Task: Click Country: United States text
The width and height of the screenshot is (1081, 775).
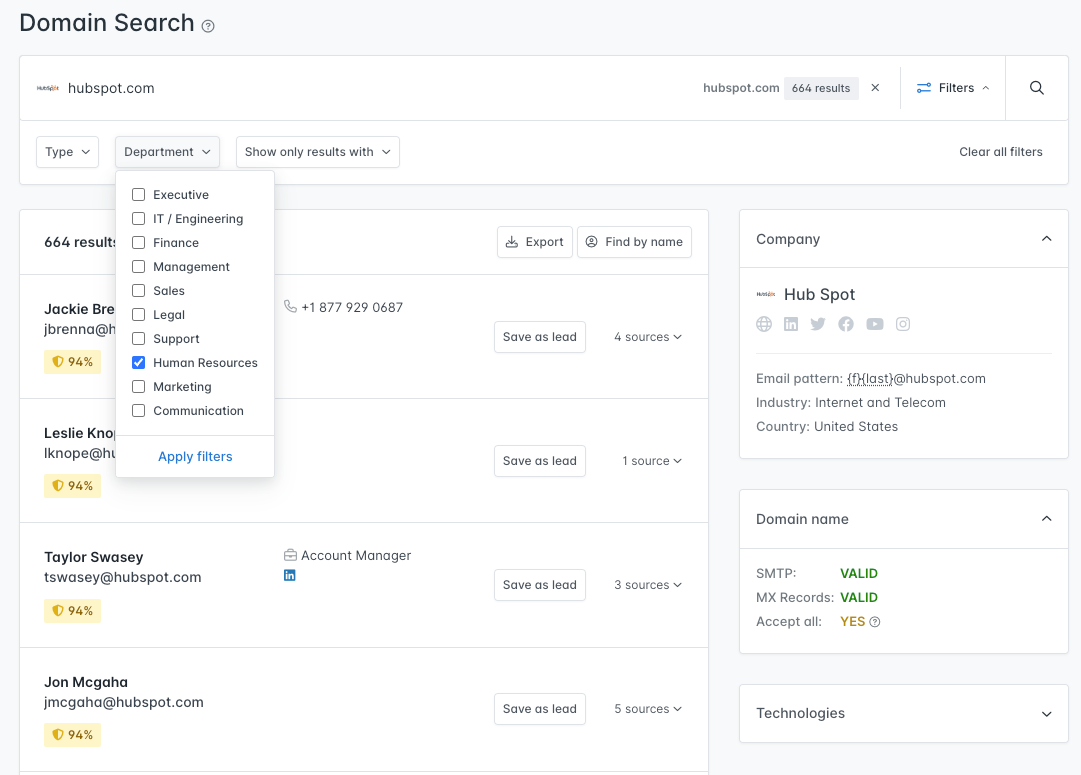Action: pyautogui.click(x=827, y=427)
